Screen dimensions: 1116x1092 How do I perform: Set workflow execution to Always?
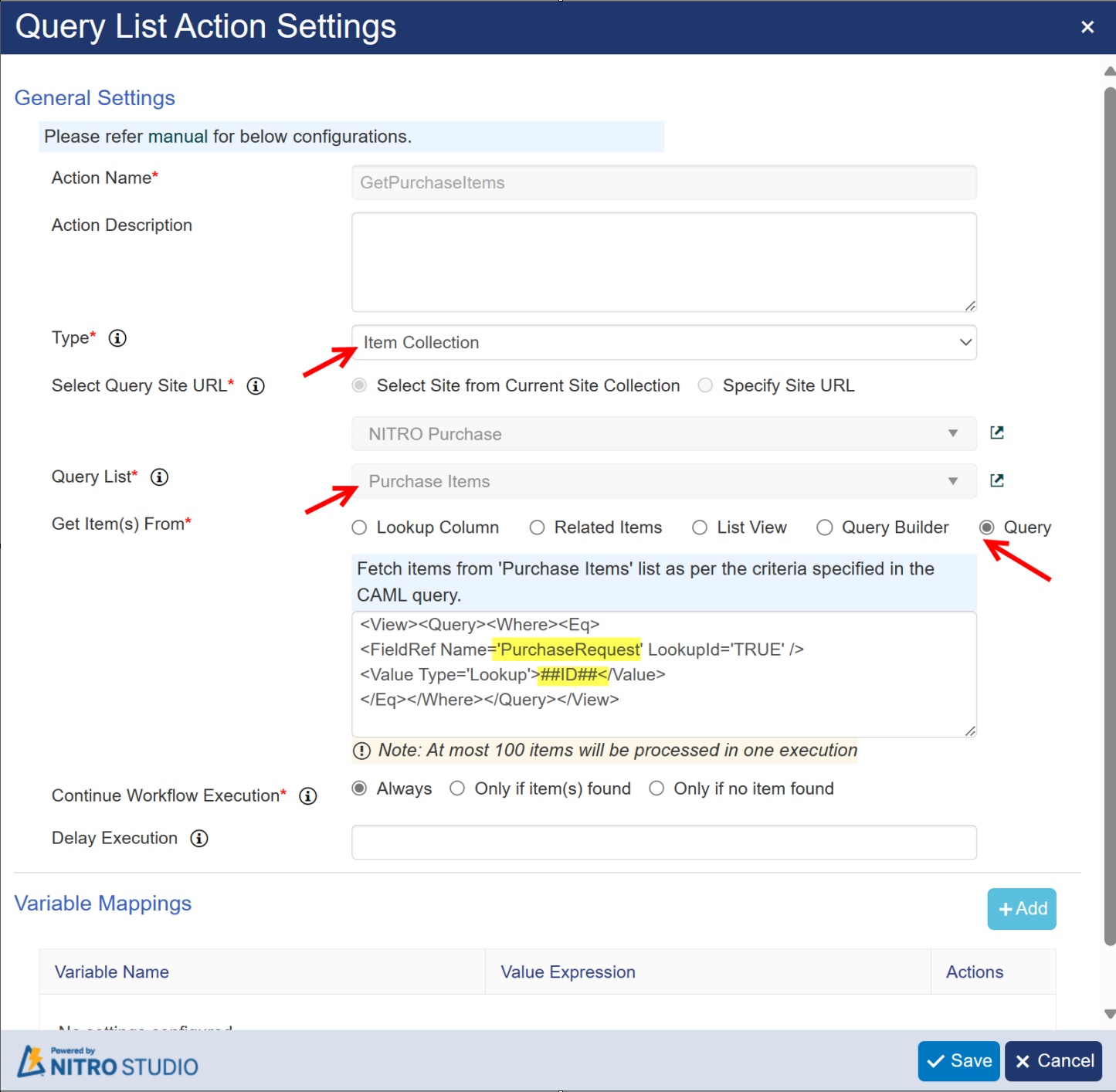click(x=359, y=788)
